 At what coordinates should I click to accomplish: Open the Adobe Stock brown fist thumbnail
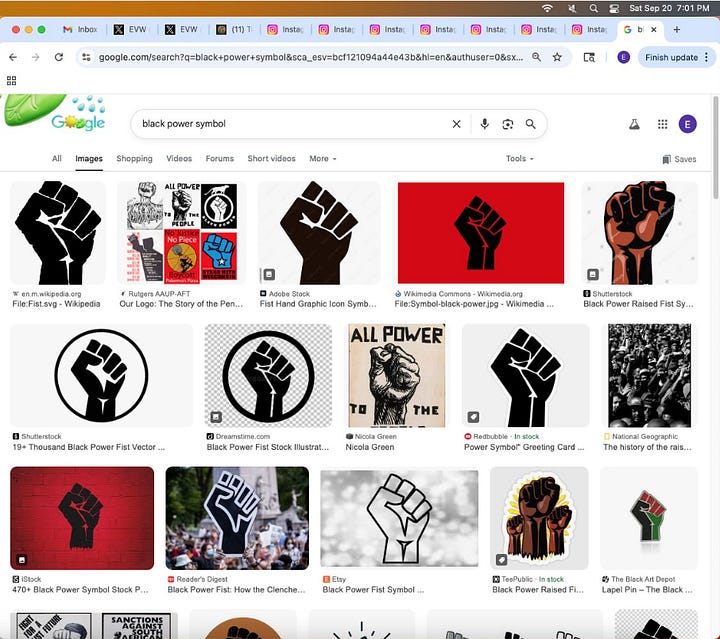pos(319,233)
